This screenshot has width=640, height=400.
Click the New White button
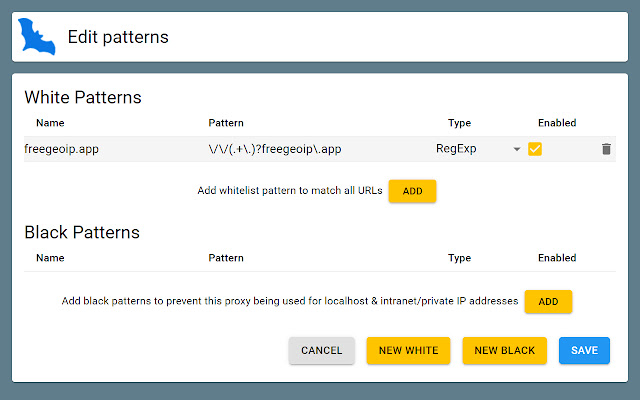click(x=408, y=351)
